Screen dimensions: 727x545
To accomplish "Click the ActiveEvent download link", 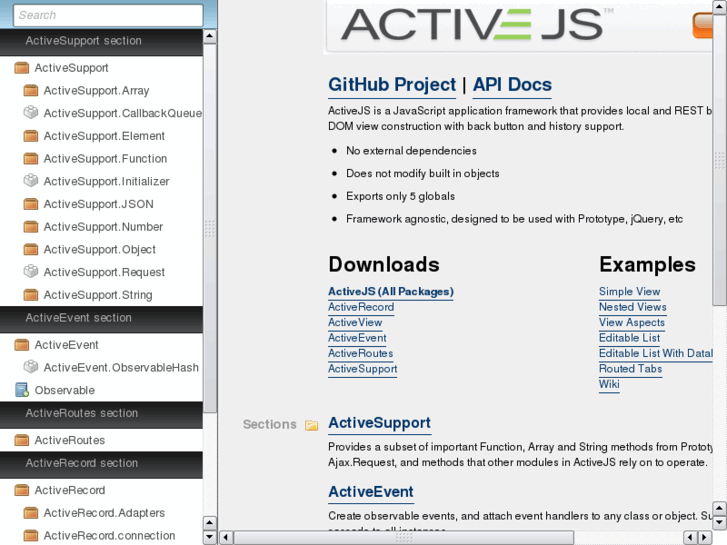I will point(357,338).
